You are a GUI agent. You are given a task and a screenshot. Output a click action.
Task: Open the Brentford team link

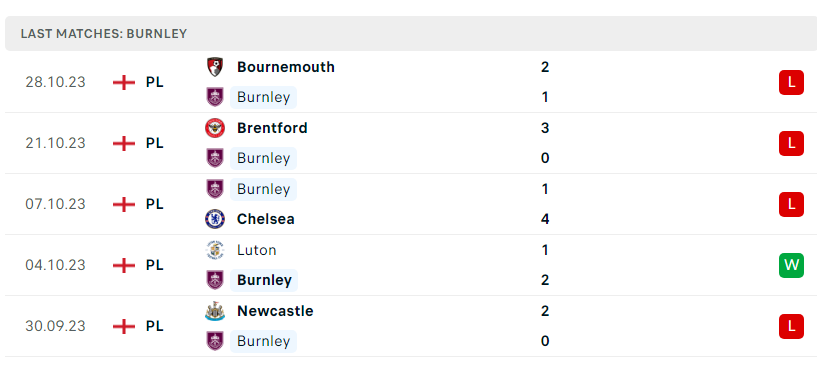pos(272,128)
